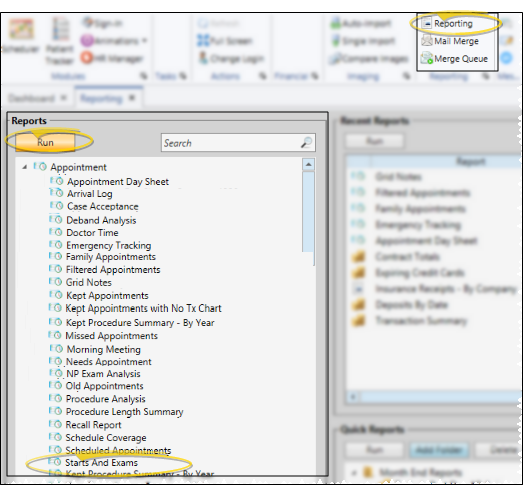
Task: Close the Reporting tab
Action: (132, 98)
